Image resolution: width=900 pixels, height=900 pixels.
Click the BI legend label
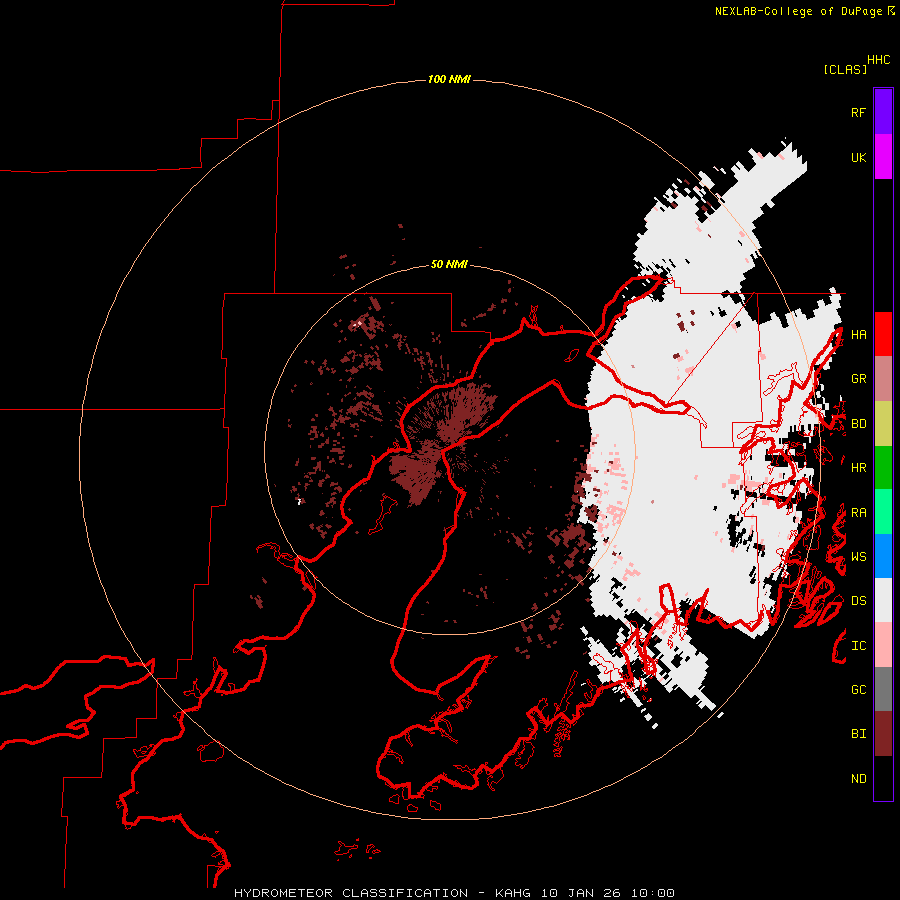[x=859, y=734]
